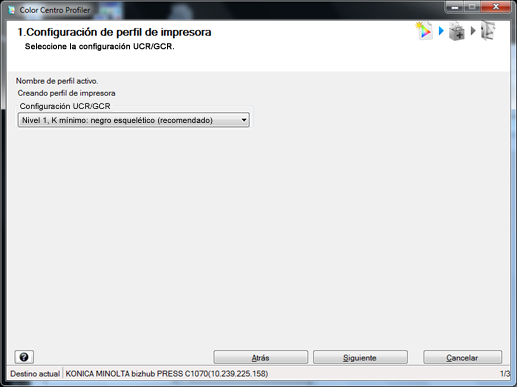Go back with the Atrás button

(x=260, y=357)
